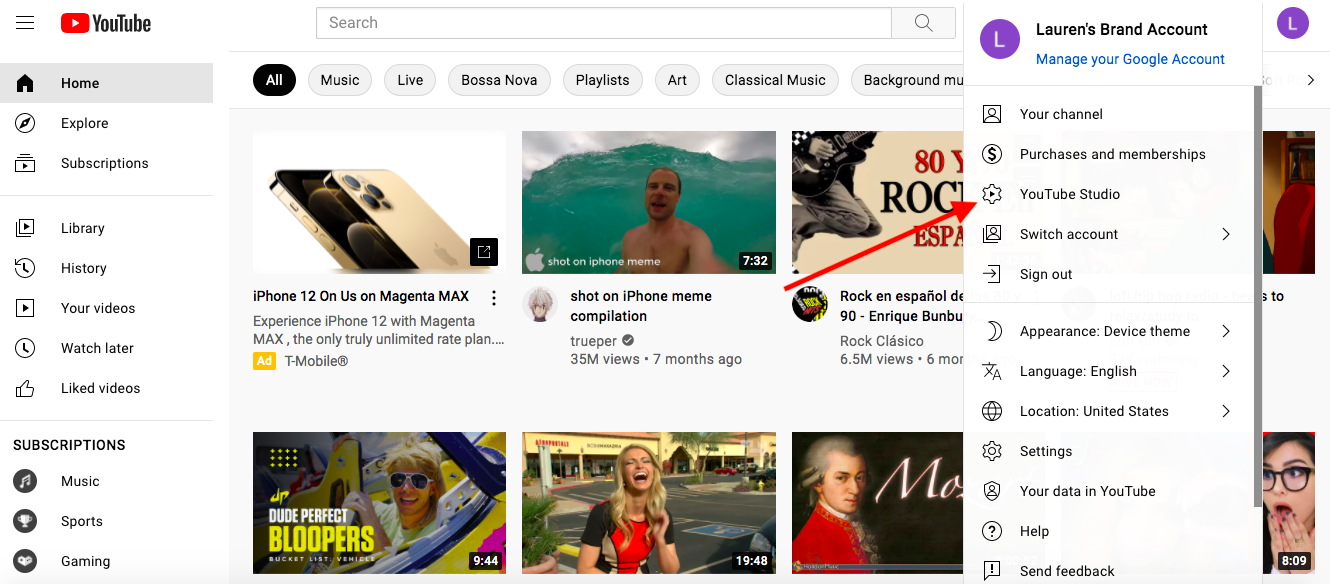Viewport: 1330px width, 584px height.
Task: Open the Dude Perfect Bloopers thumbnail
Action: (x=379, y=503)
